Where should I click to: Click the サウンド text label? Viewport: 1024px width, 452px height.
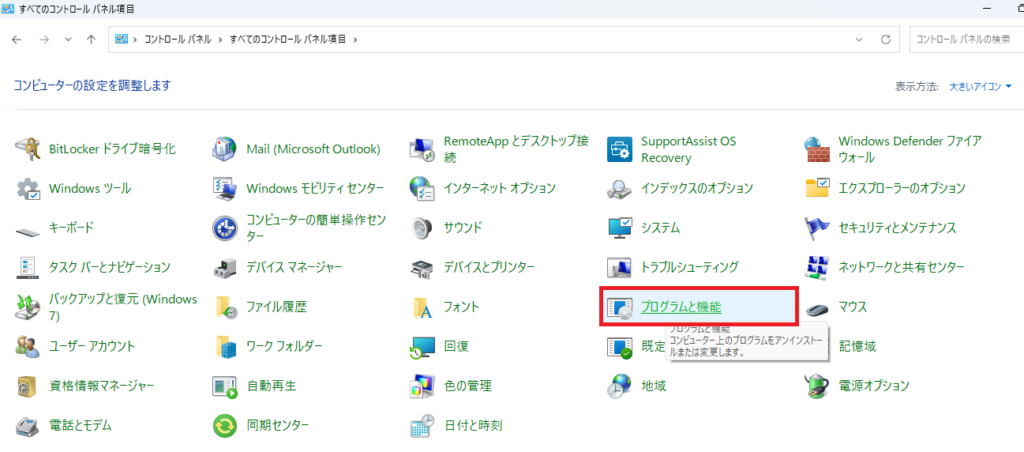[463, 228]
